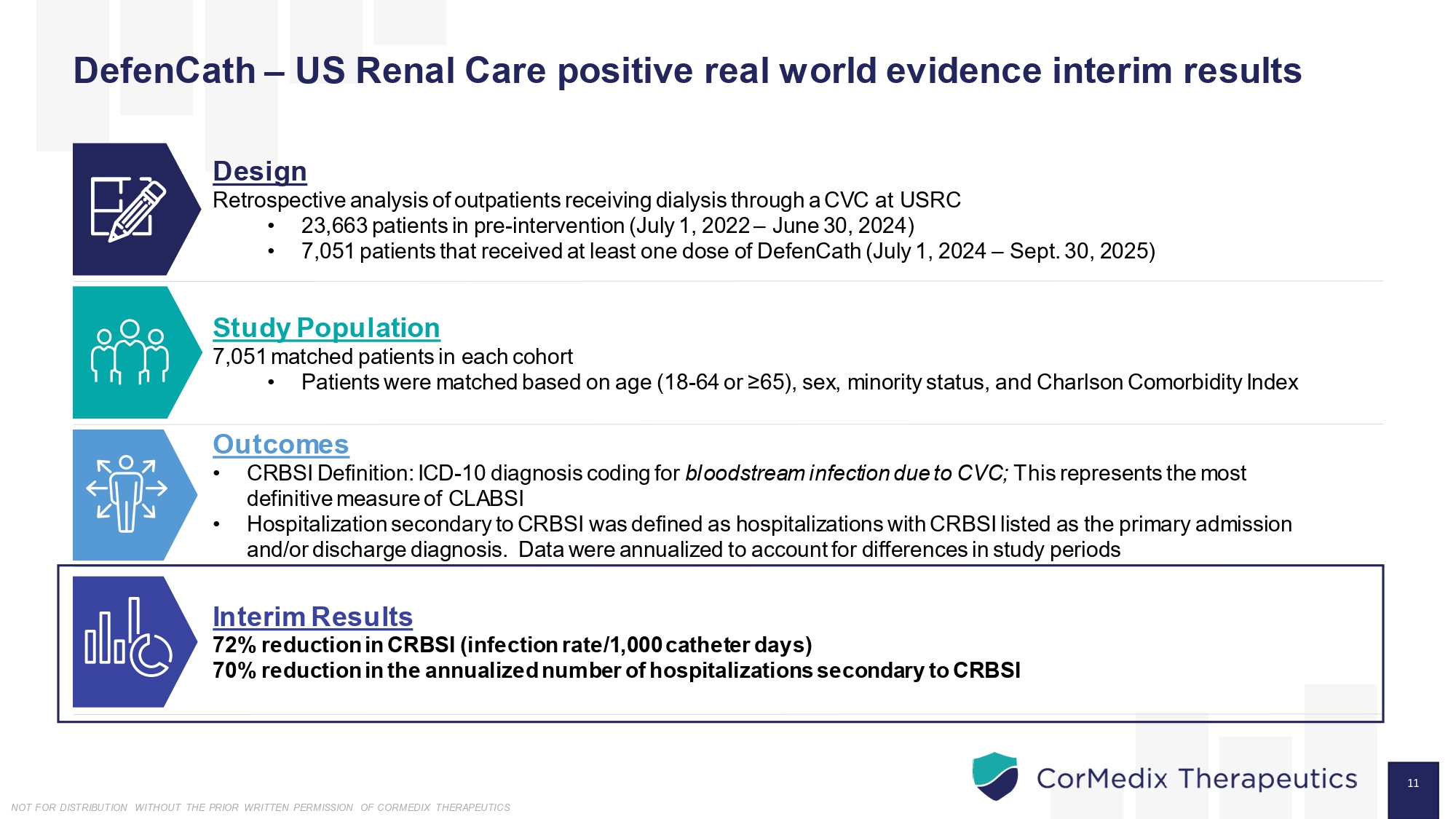Click the not-for-distribution footer disclaimer

(260, 807)
